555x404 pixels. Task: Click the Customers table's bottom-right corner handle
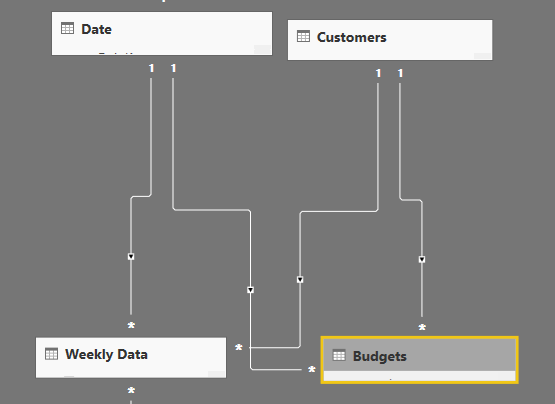coord(482,56)
